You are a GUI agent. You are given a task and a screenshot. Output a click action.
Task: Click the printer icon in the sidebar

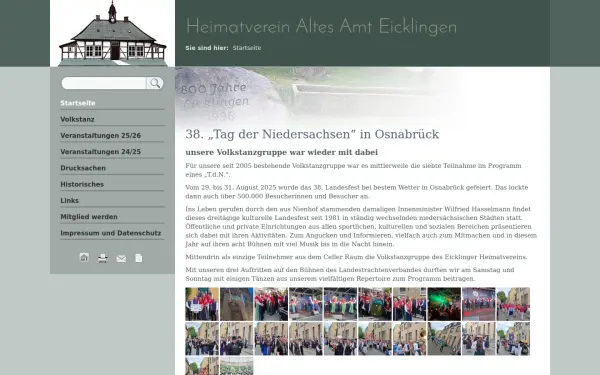pyautogui.click(x=103, y=258)
